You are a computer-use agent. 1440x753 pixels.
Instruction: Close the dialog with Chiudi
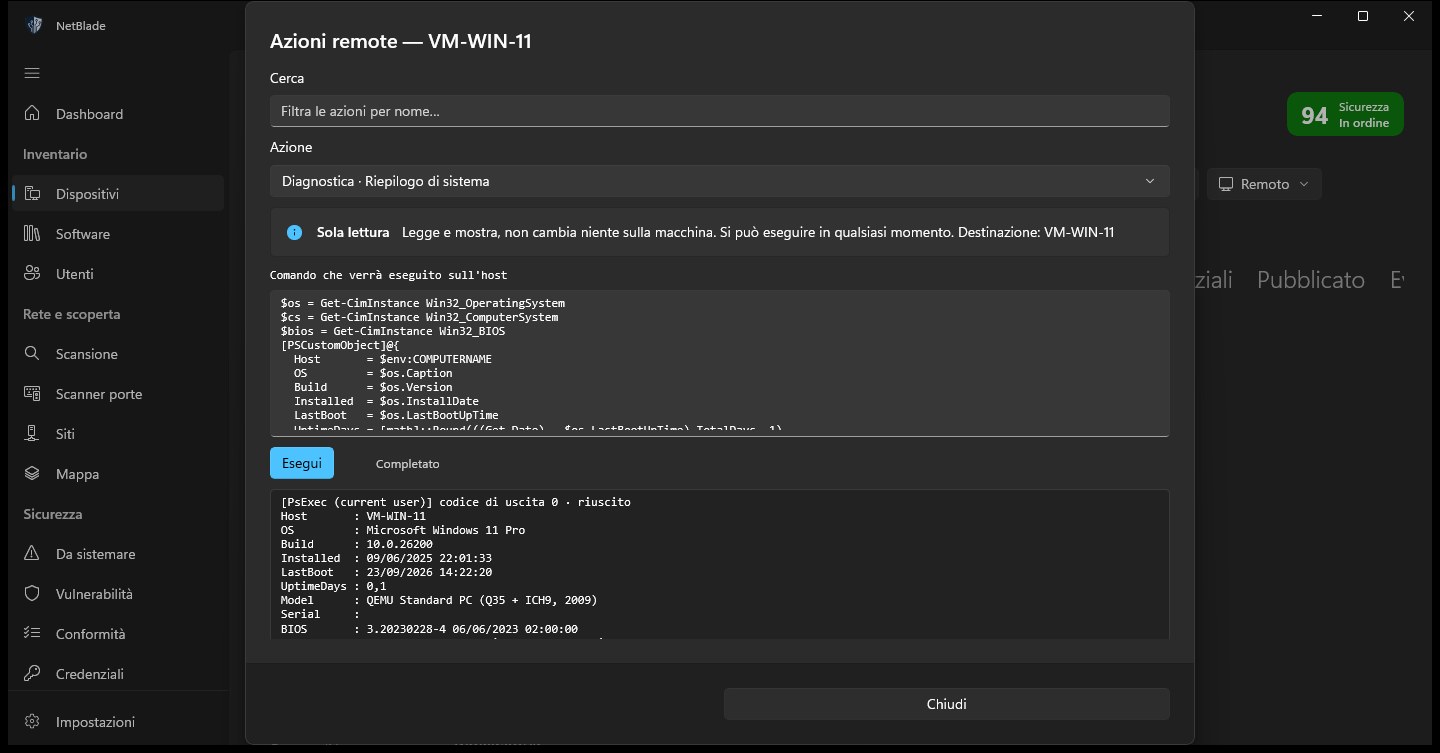[x=946, y=704]
